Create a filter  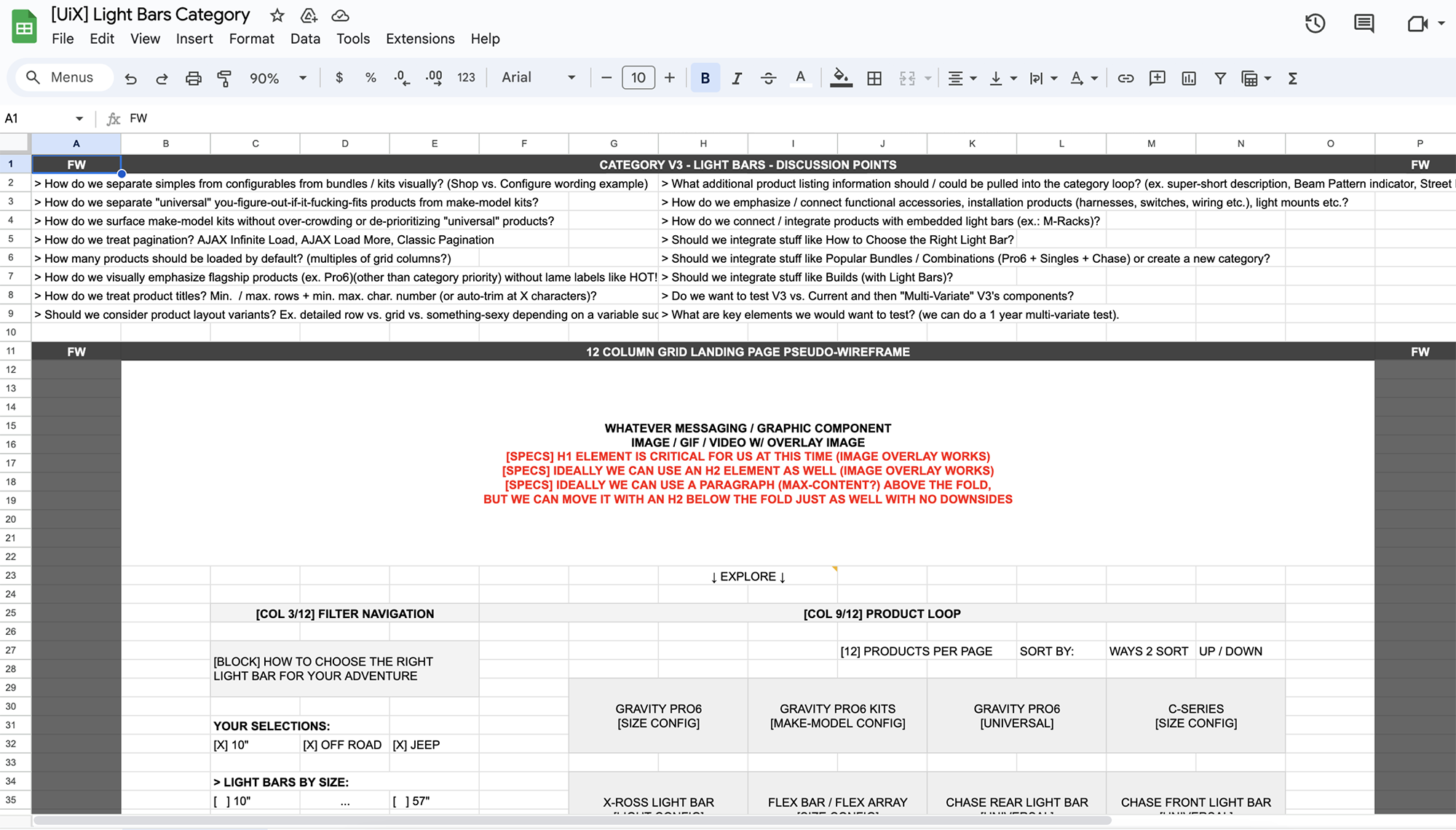1220,78
